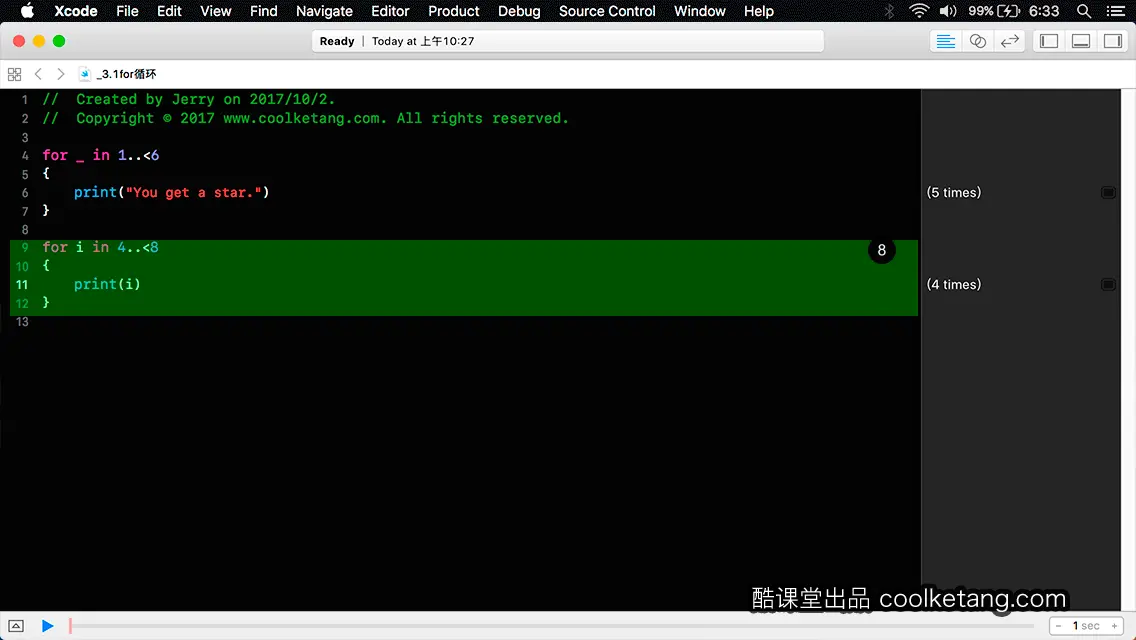Toggle the bottom debug console

pos(16,626)
